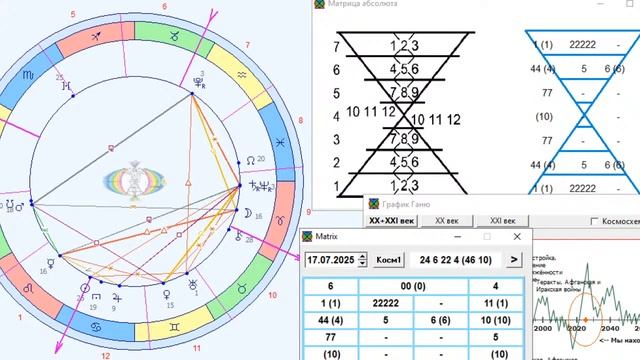Click the Capricorn sign segment
Image resolution: width=640 pixels, height=360 pixels.
(174, 36)
